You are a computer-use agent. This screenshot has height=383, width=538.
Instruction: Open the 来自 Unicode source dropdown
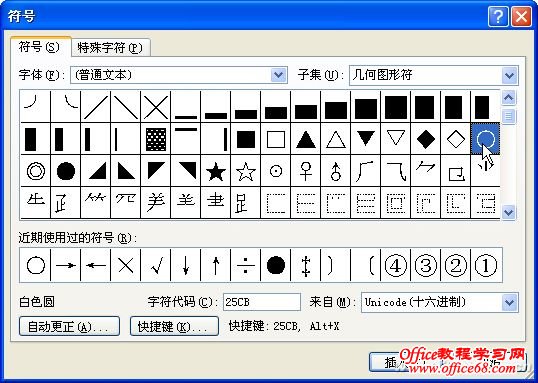tap(510, 303)
